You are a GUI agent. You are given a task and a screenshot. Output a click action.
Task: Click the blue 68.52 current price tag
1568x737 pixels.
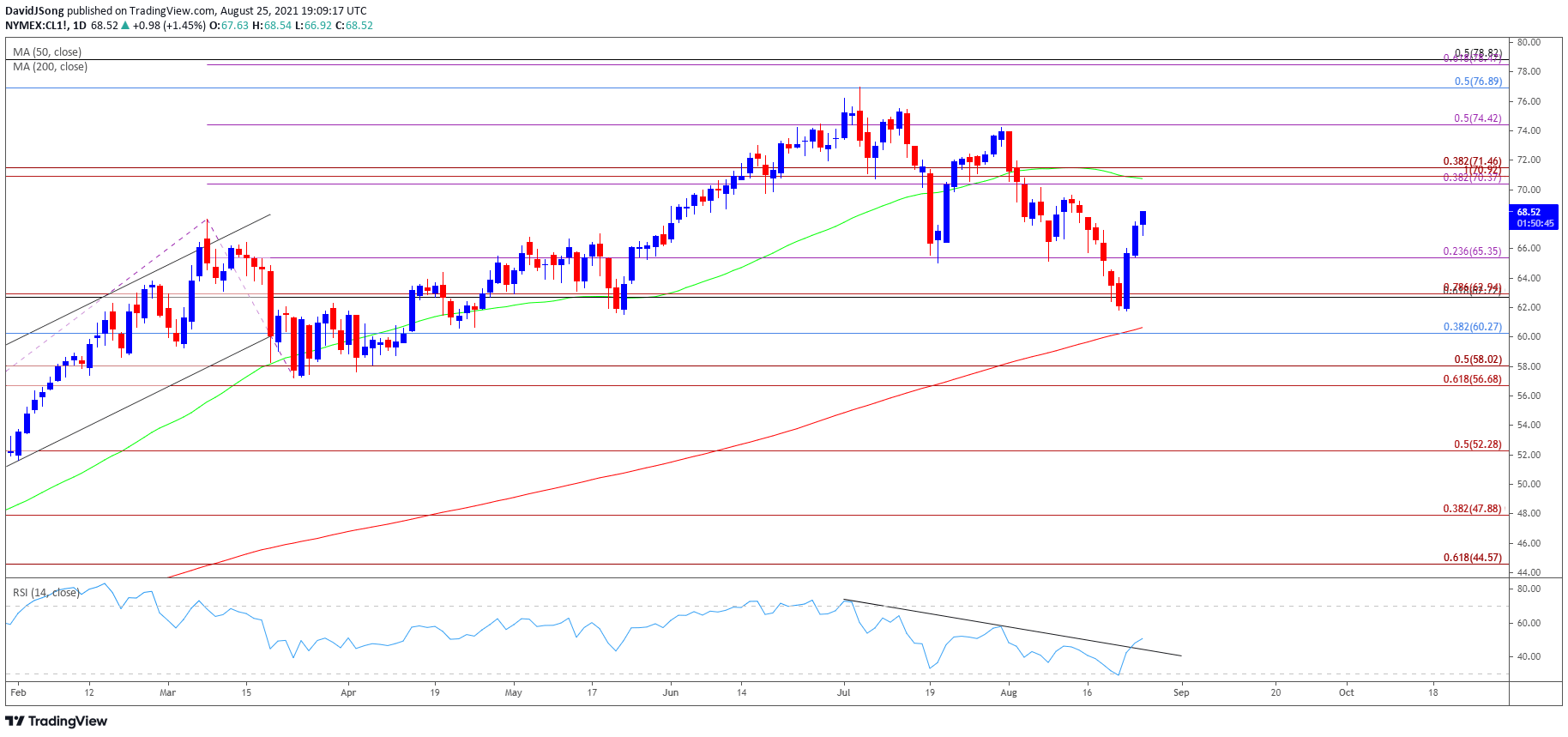tap(1534, 217)
